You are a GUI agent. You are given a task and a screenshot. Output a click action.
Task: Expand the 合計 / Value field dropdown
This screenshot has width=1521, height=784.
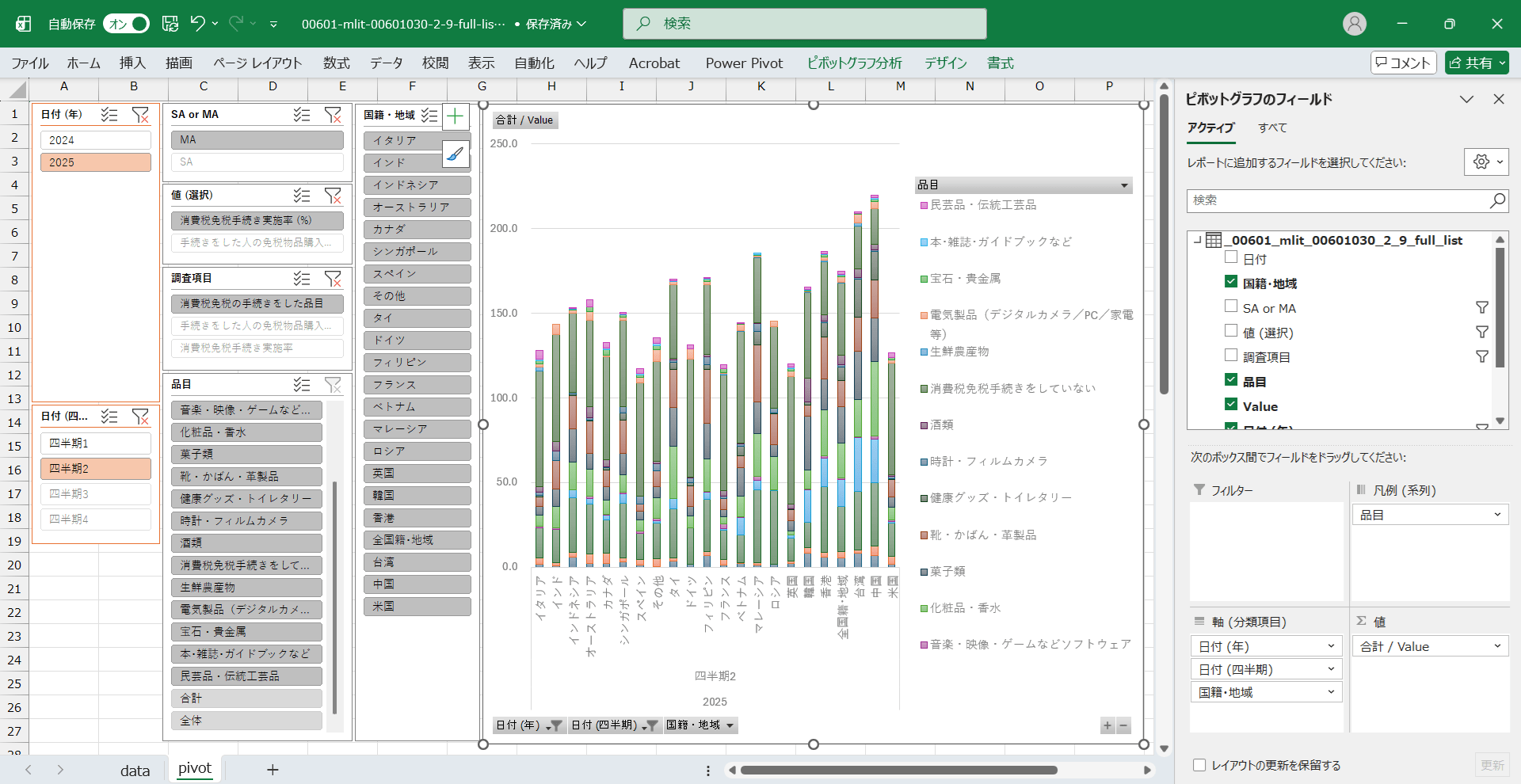pos(1496,646)
